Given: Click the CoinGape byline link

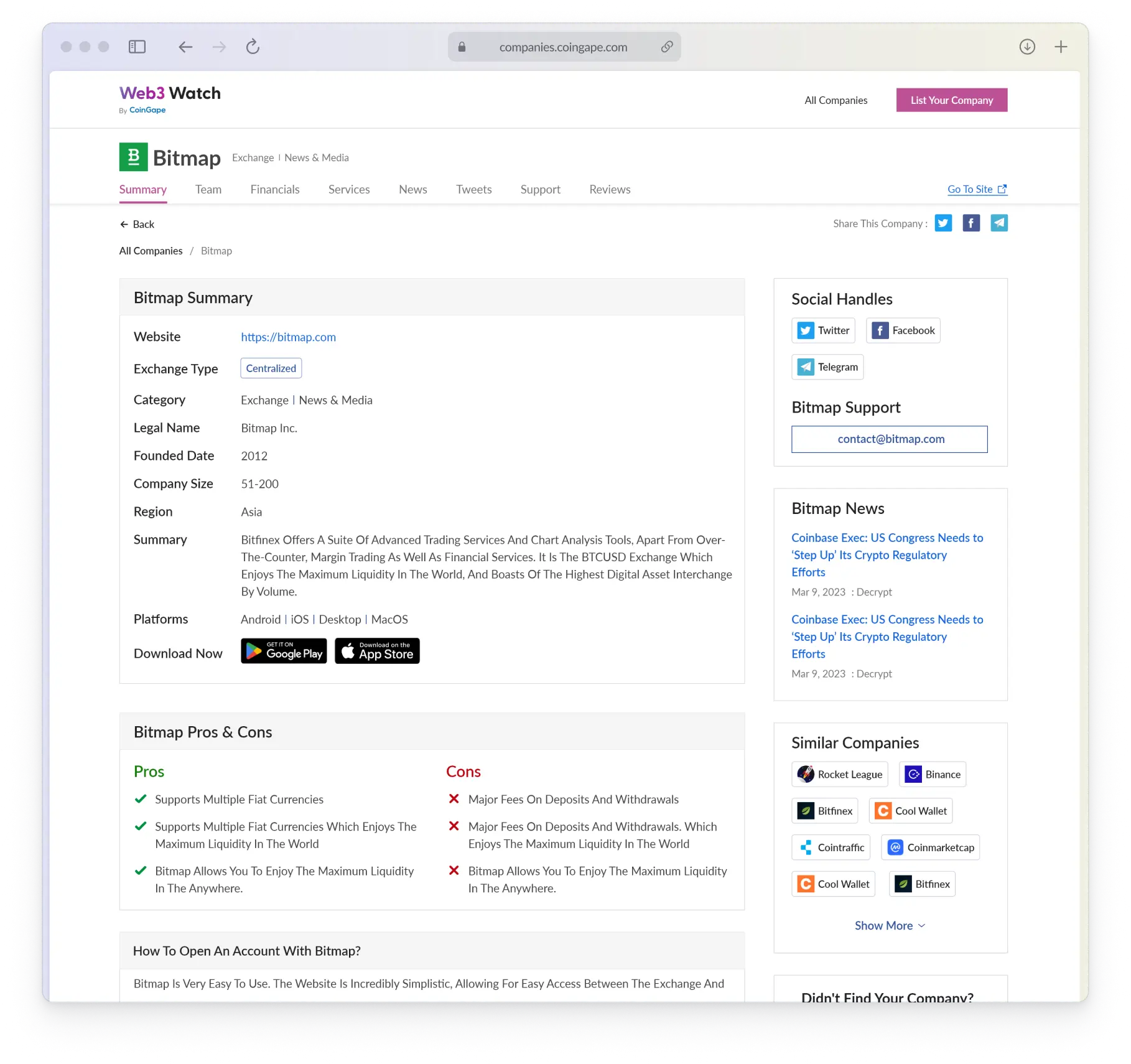Looking at the screenshot, I should pyautogui.click(x=147, y=110).
